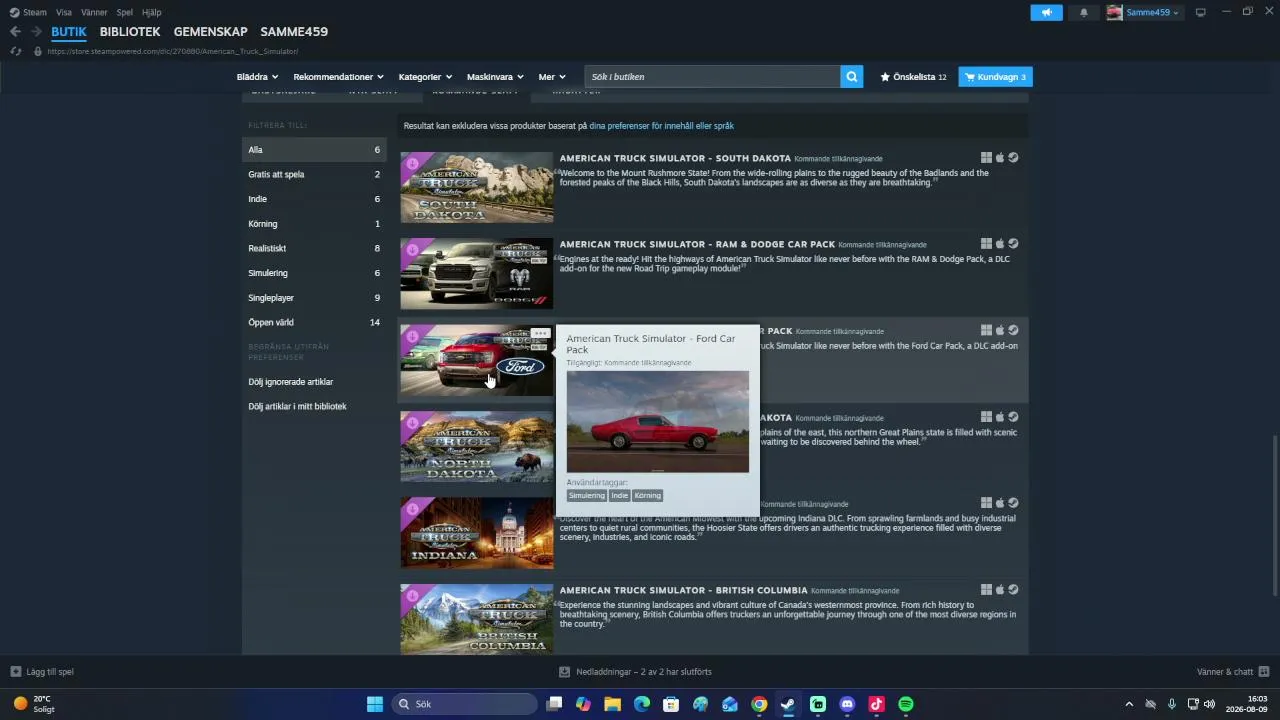Go forward with the right arrow button
Image resolution: width=1280 pixels, height=720 pixels.
pyautogui.click(x=35, y=32)
